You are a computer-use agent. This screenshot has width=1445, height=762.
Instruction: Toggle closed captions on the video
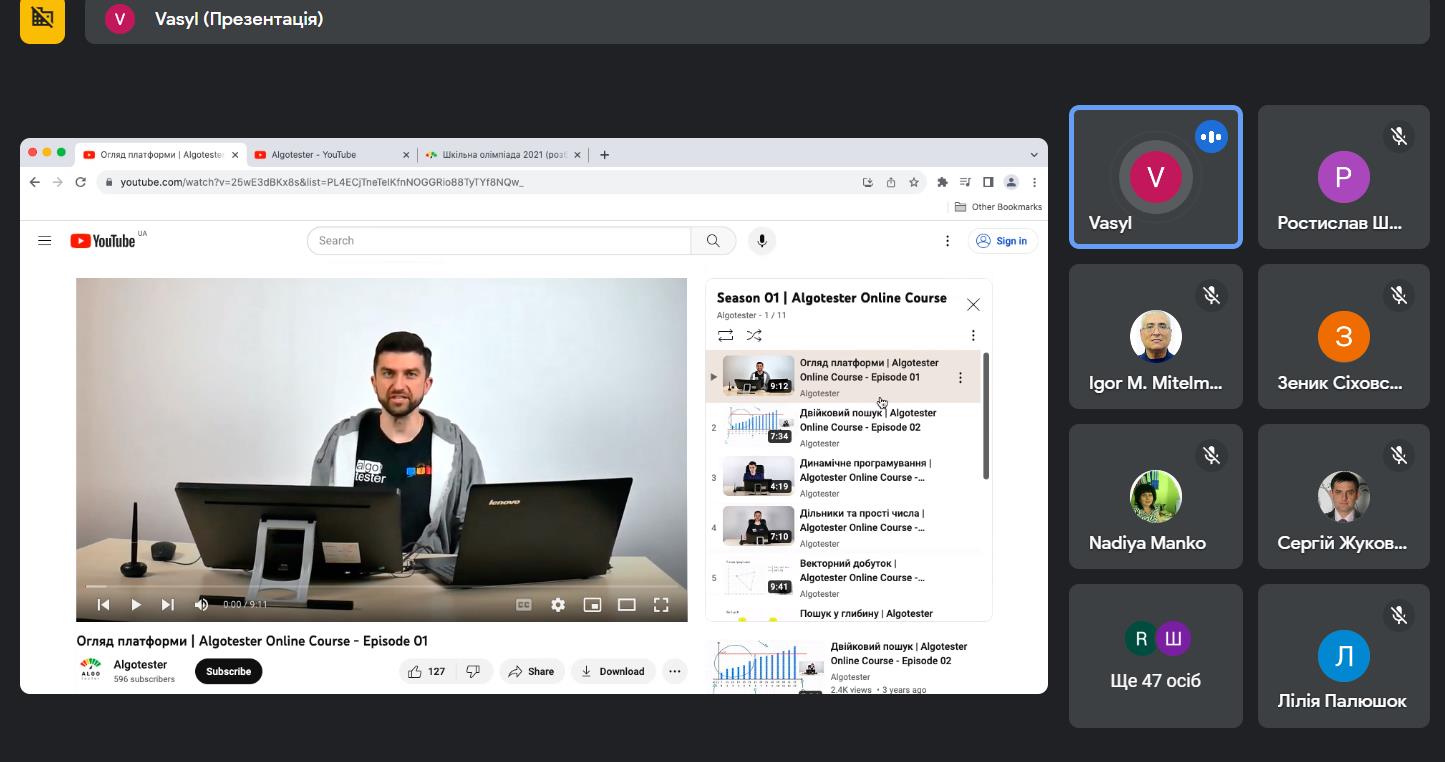click(x=523, y=605)
